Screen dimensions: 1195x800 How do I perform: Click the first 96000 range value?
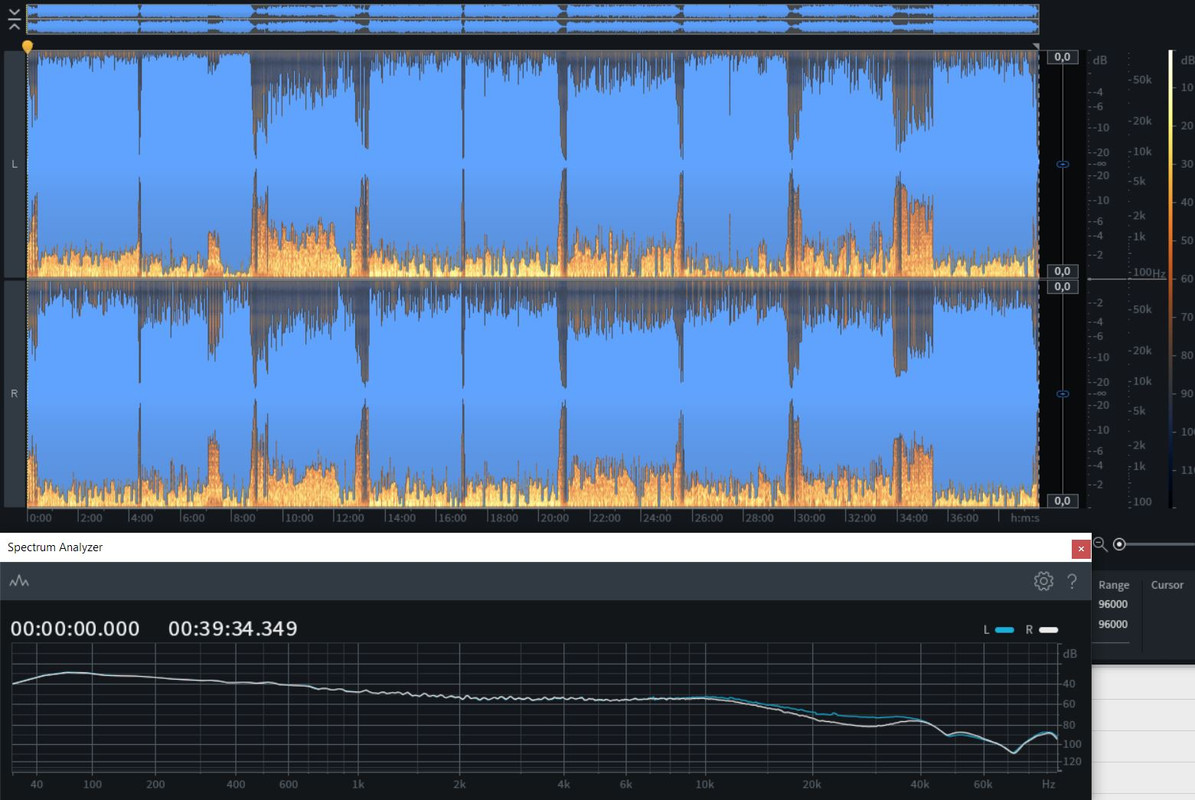pyautogui.click(x=1113, y=604)
